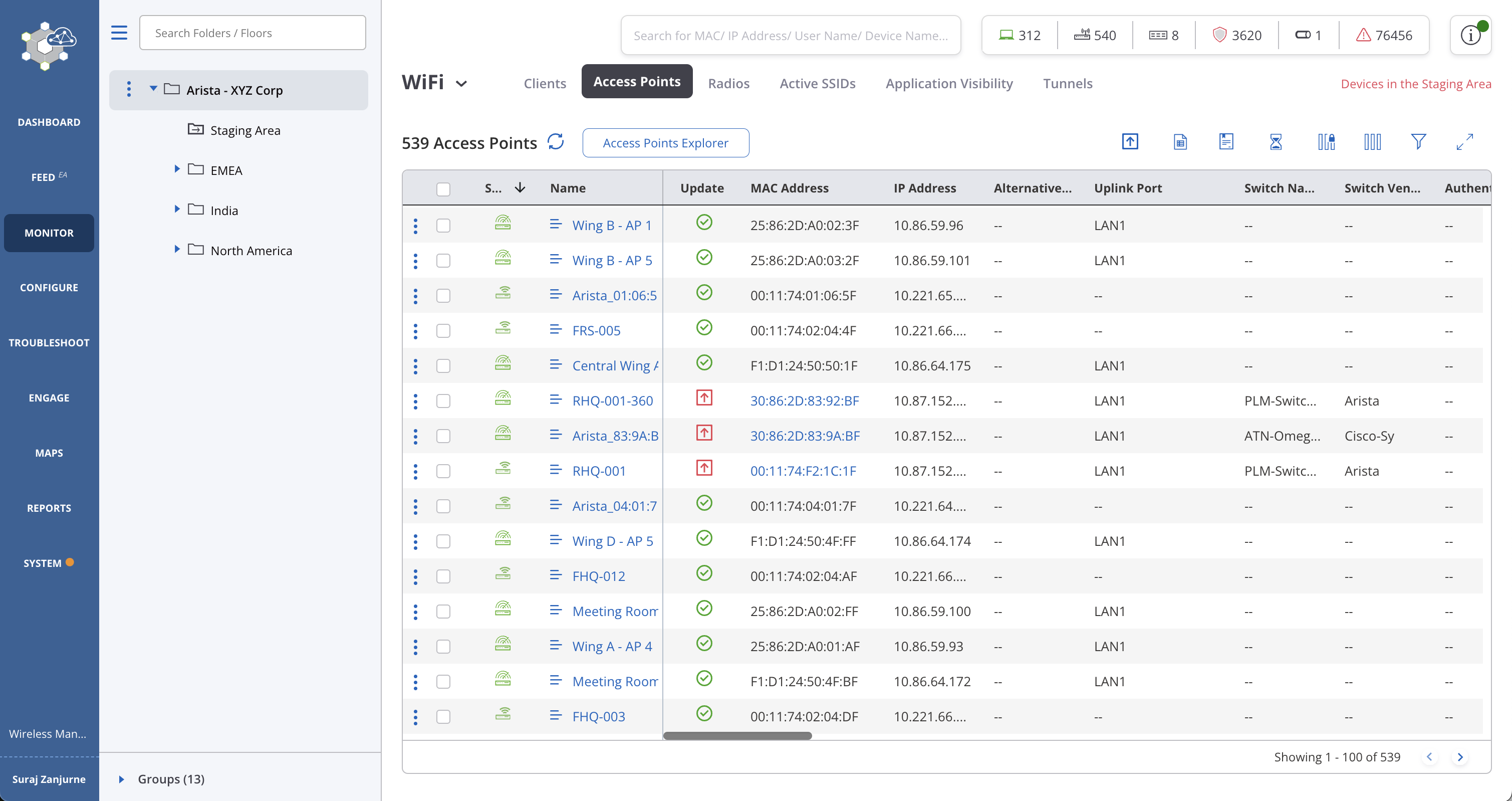Open the Application Visibility tab
1512x801 pixels.
pos(949,83)
